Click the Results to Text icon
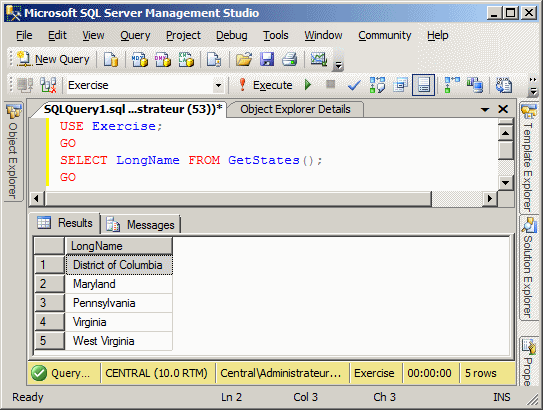This screenshot has width=543, height=410. (x=504, y=85)
